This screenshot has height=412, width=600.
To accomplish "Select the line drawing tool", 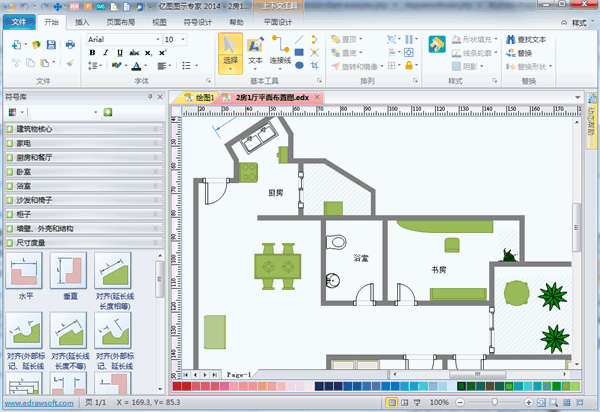I will (299, 39).
